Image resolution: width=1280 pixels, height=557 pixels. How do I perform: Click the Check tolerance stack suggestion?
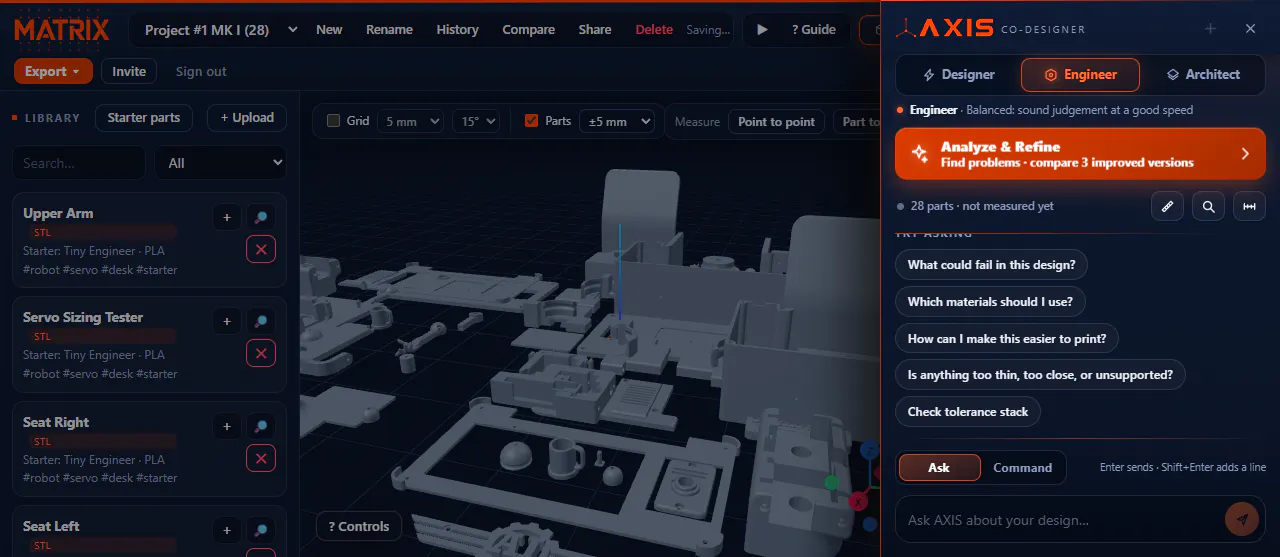click(968, 412)
